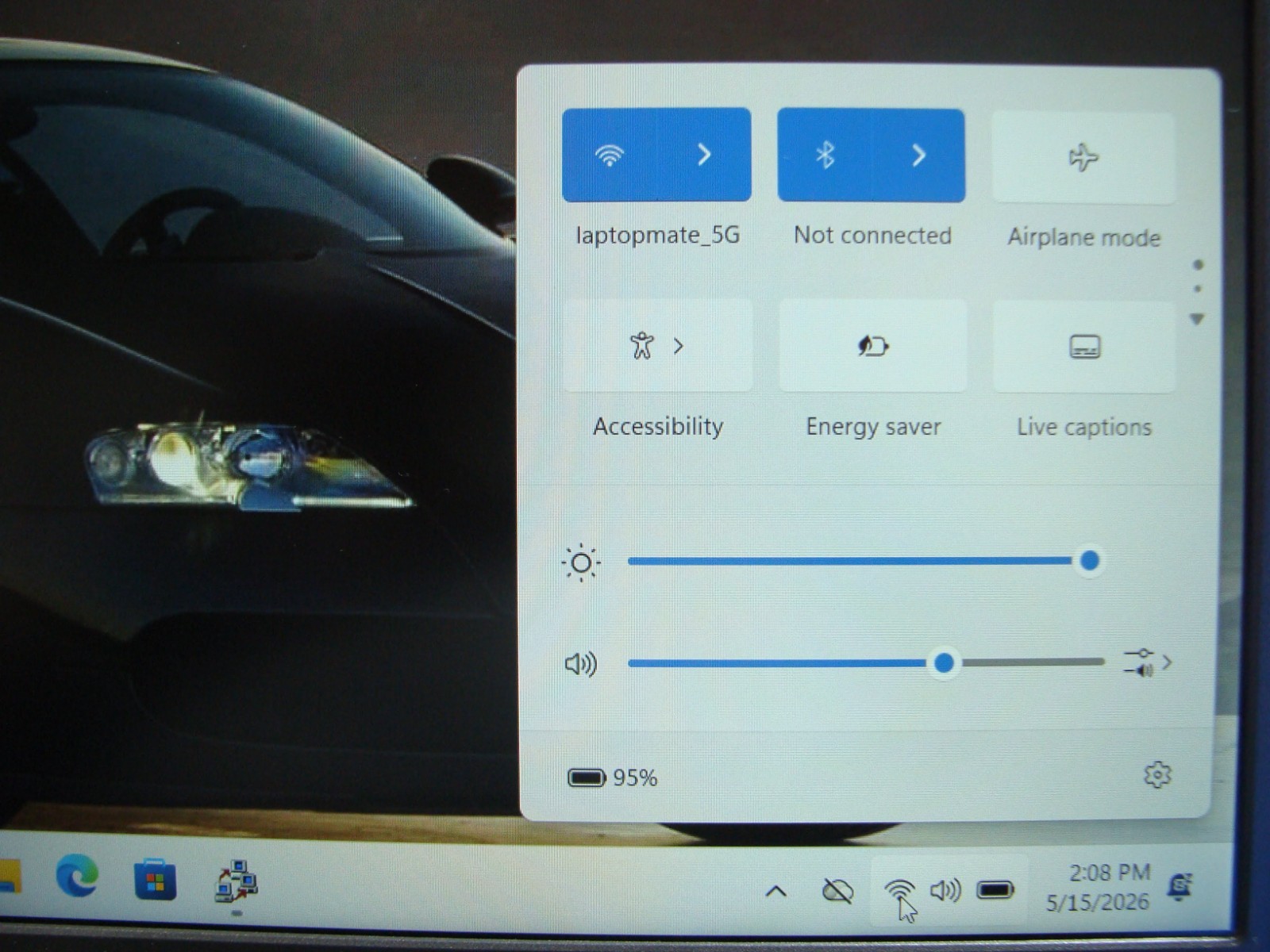The image size is (1270, 952).
Task: Open Microsoft Store from the taskbar
Action: (x=155, y=880)
